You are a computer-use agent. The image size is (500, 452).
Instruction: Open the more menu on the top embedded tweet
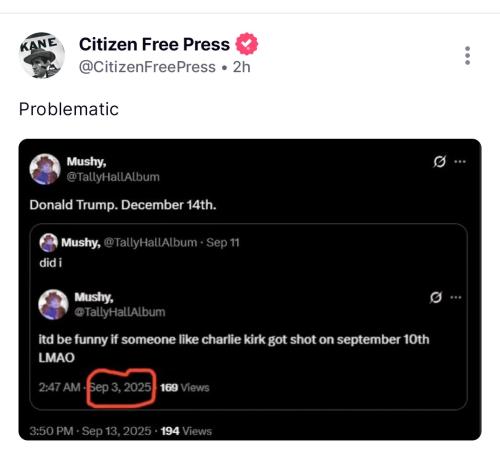tap(460, 162)
